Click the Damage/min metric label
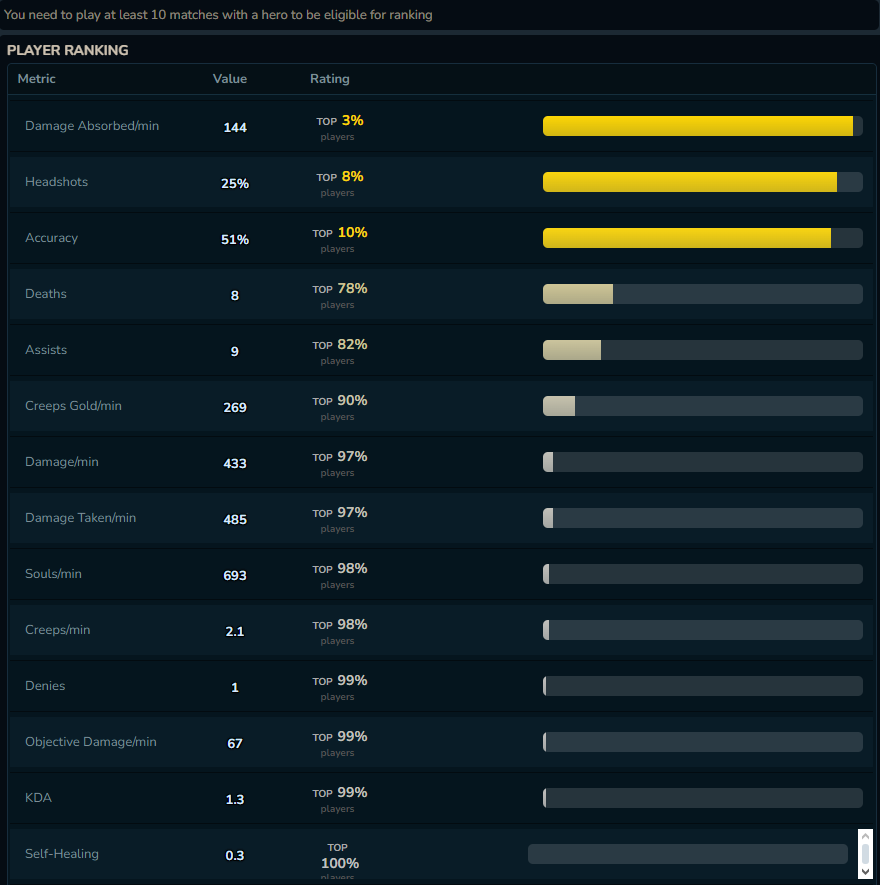This screenshot has width=880, height=885. point(63,462)
